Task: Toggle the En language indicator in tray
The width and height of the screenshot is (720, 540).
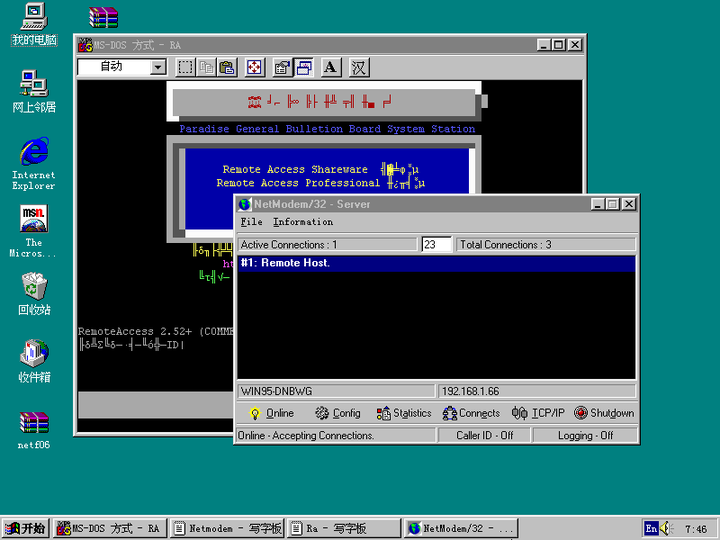Action: click(x=652, y=528)
